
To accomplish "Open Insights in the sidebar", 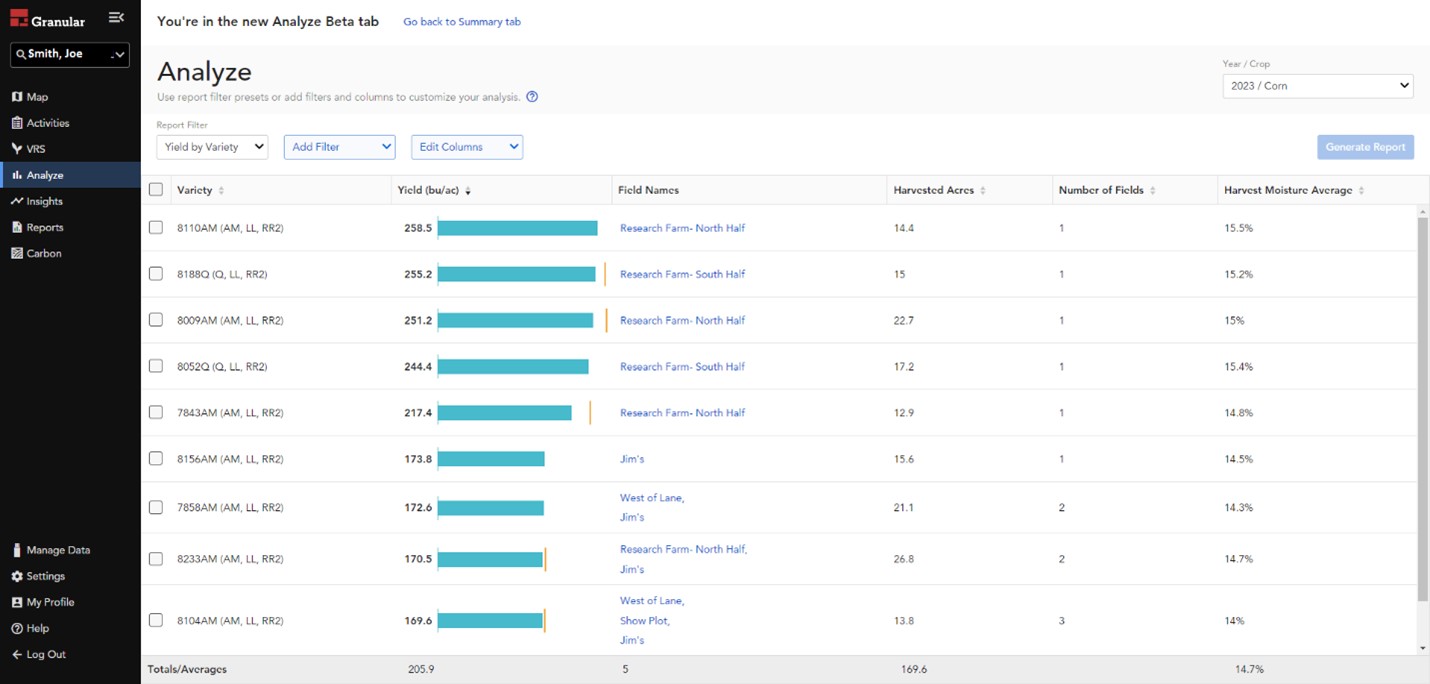I will 45,201.
